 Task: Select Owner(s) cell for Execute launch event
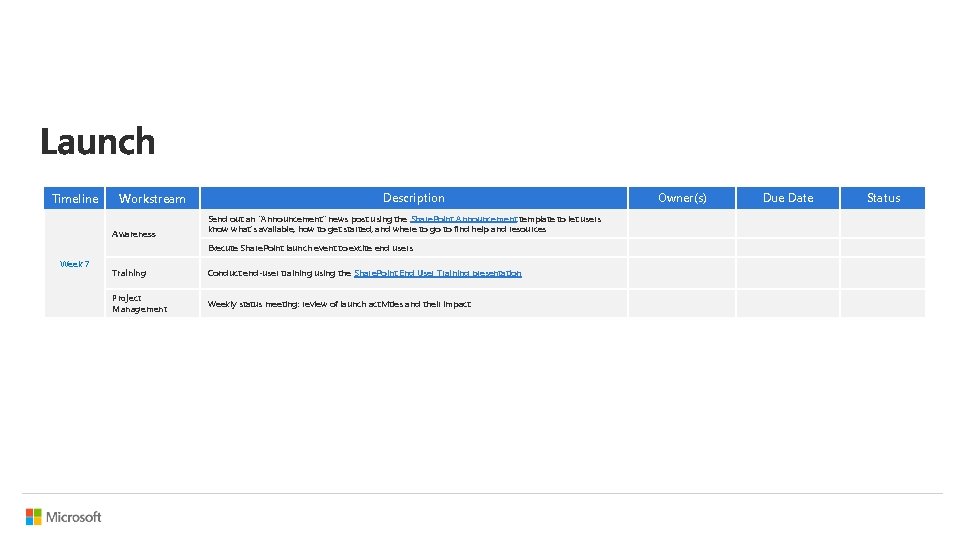pyautogui.click(x=682, y=248)
